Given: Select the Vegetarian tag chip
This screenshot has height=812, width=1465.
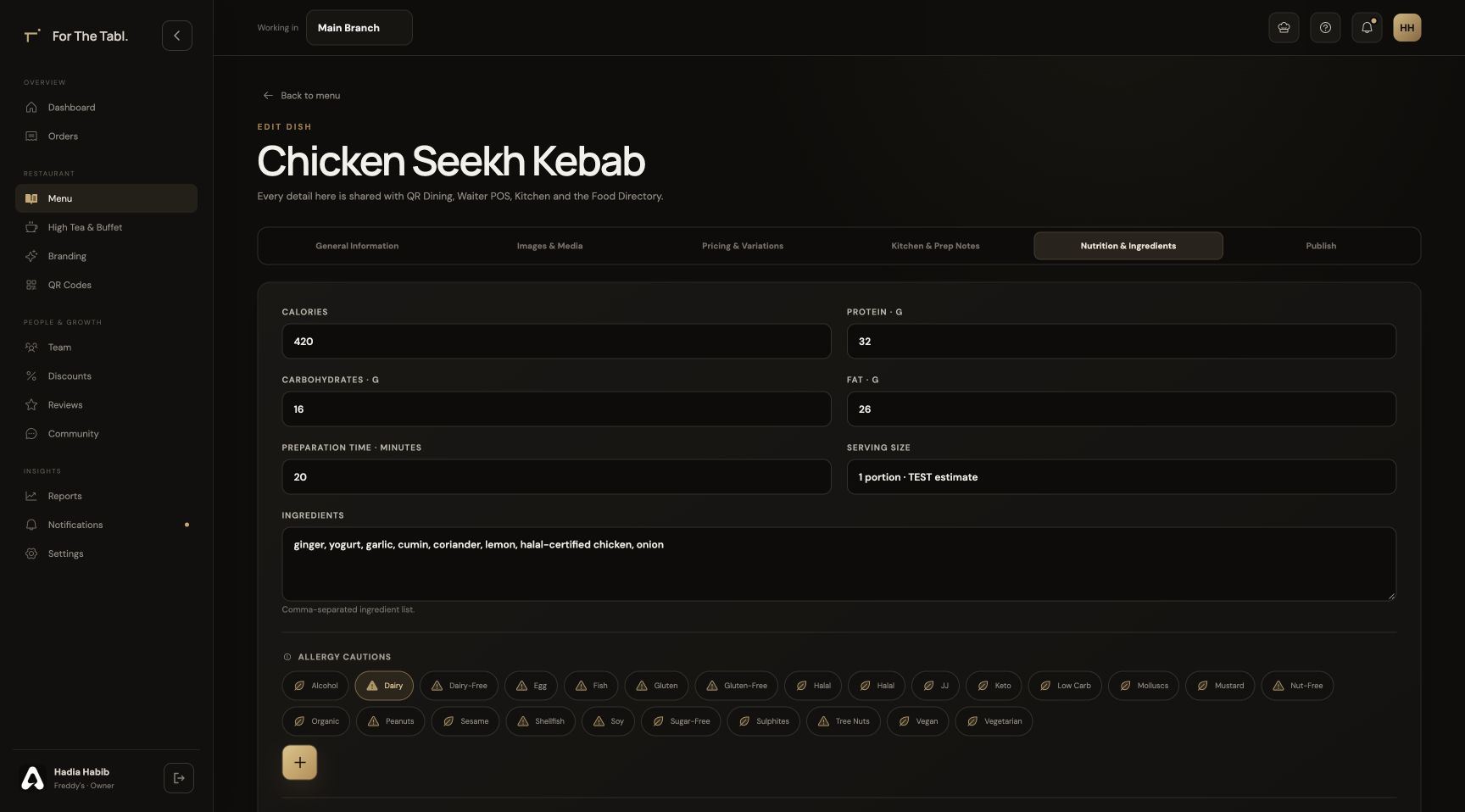Looking at the screenshot, I should (x=994, y=721).
